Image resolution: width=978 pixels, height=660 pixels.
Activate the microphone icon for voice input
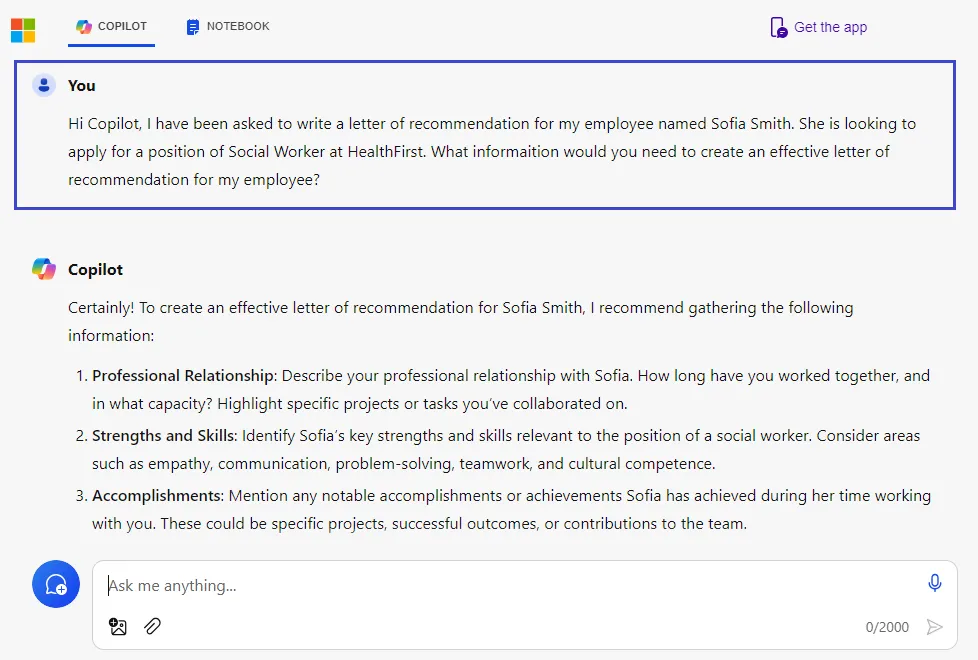(x=933, y=581)
